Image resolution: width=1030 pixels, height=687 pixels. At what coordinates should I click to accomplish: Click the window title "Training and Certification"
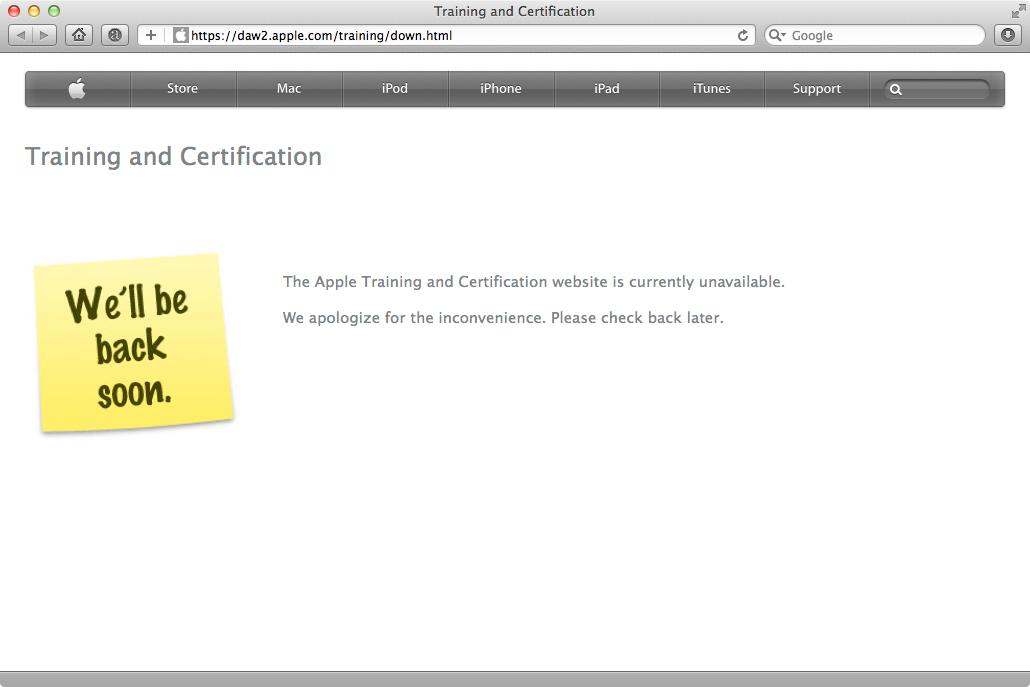click(514, 11)
